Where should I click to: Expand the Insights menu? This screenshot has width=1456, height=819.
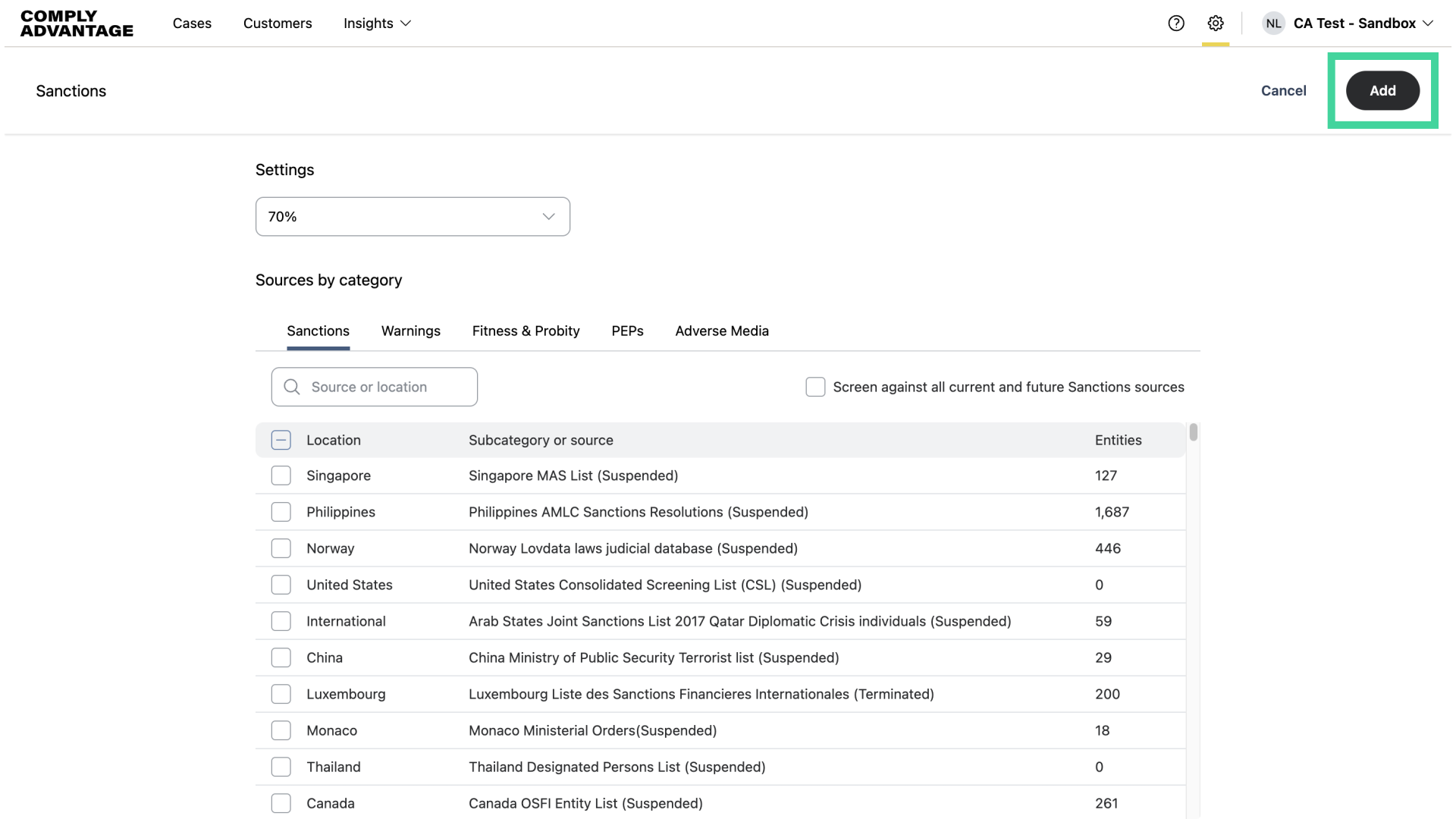(377, 24)
